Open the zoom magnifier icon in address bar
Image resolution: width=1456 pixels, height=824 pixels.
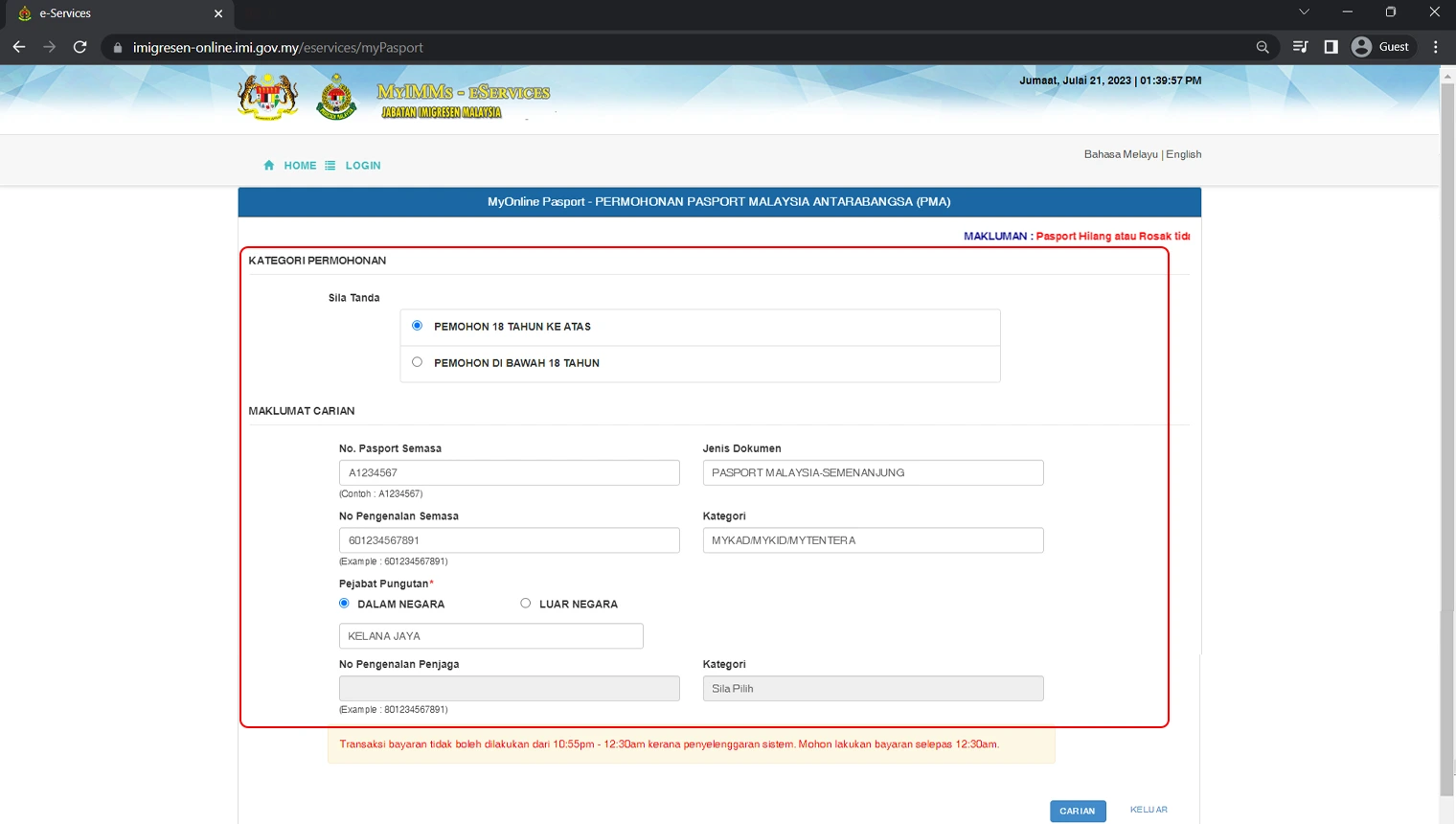point(1263,47)
